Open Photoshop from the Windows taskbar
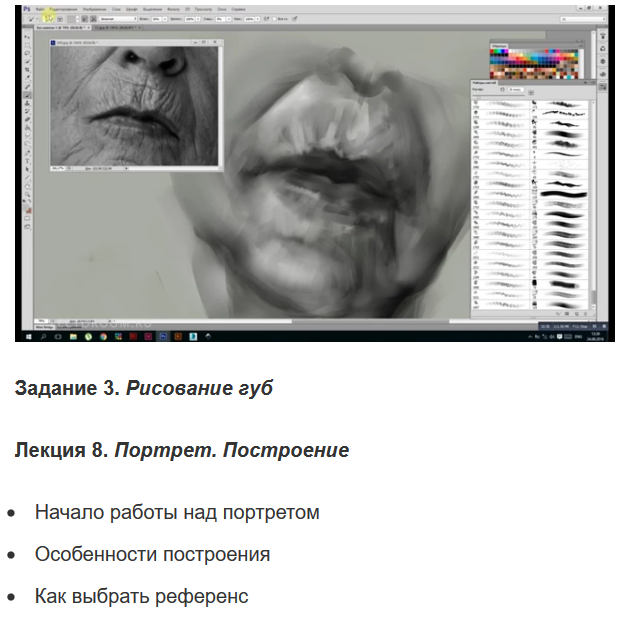This screenshot has height=620, width=644. point(163,336)
